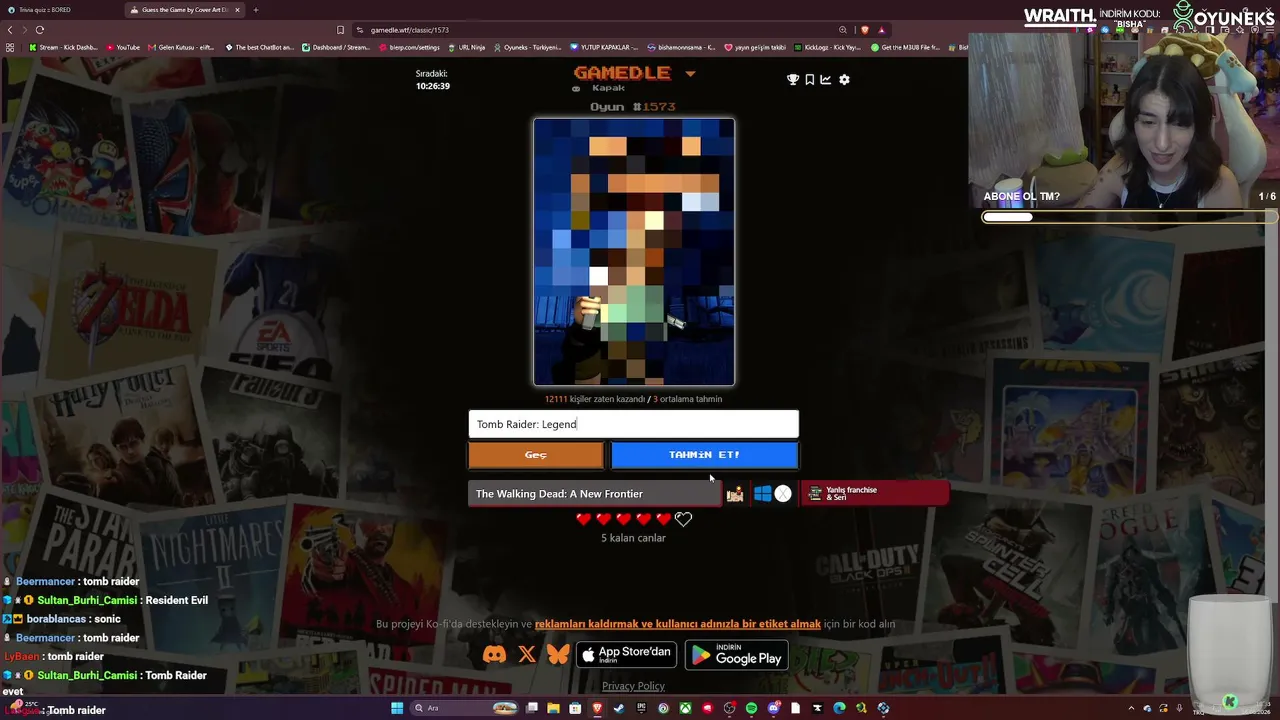Click the Windows platform icon on guess row
This screenshot has height=720, width=1280.
pos(763,494)
